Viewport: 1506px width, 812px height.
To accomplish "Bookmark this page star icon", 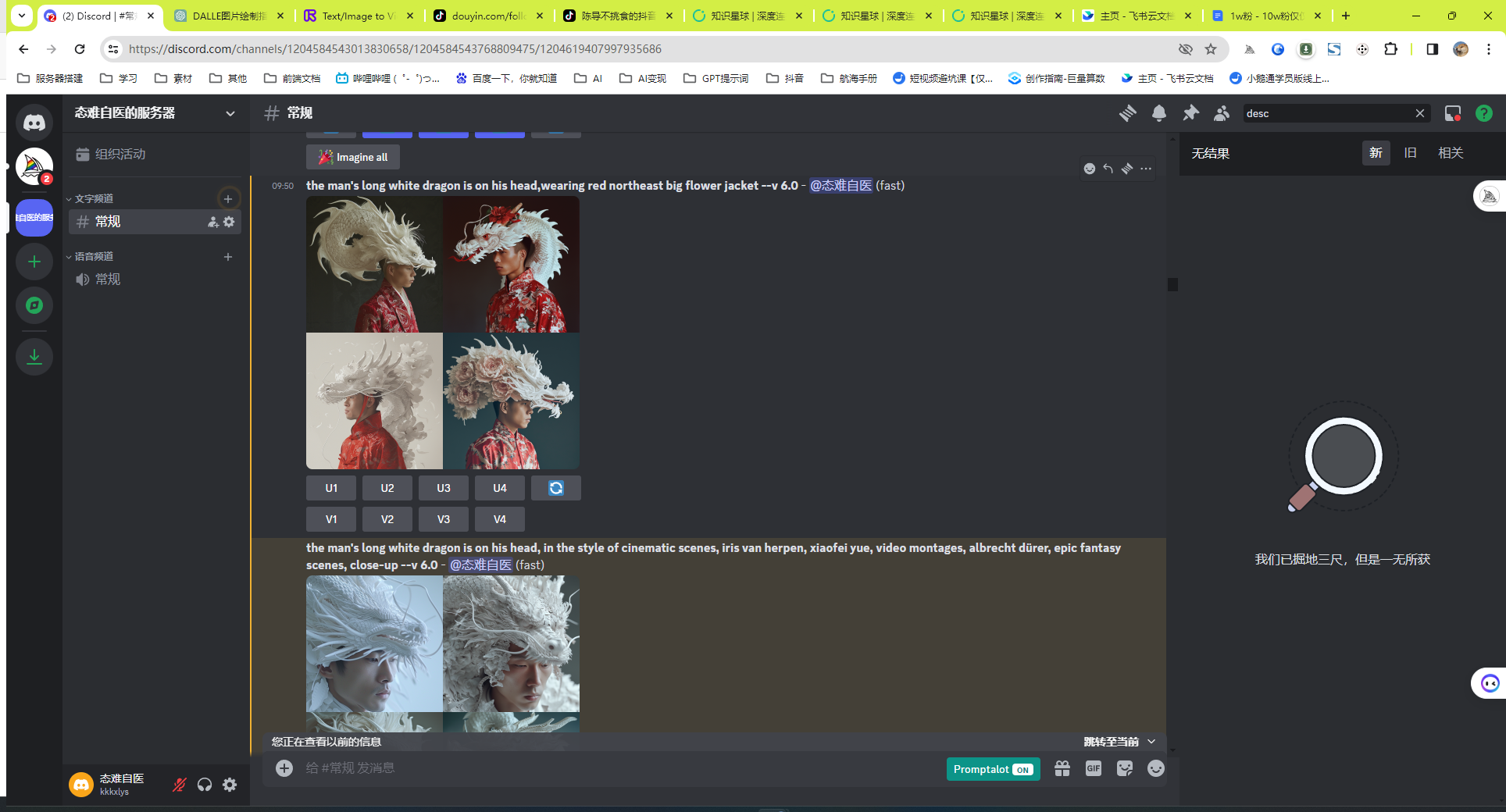I will pyautogui.click(x=1211, y=49).
